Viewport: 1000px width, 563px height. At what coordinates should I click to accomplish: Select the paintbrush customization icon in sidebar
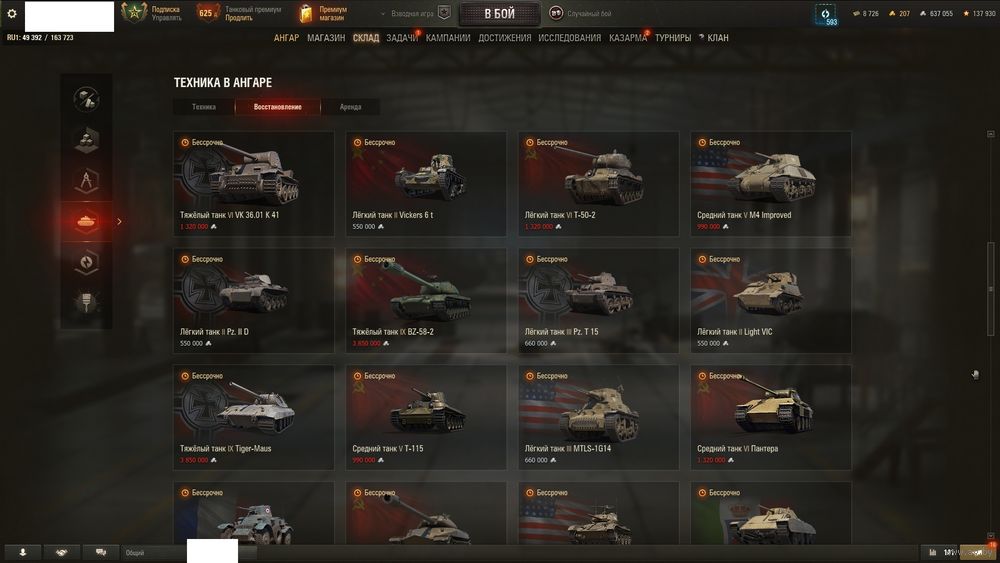coord(86,302)
